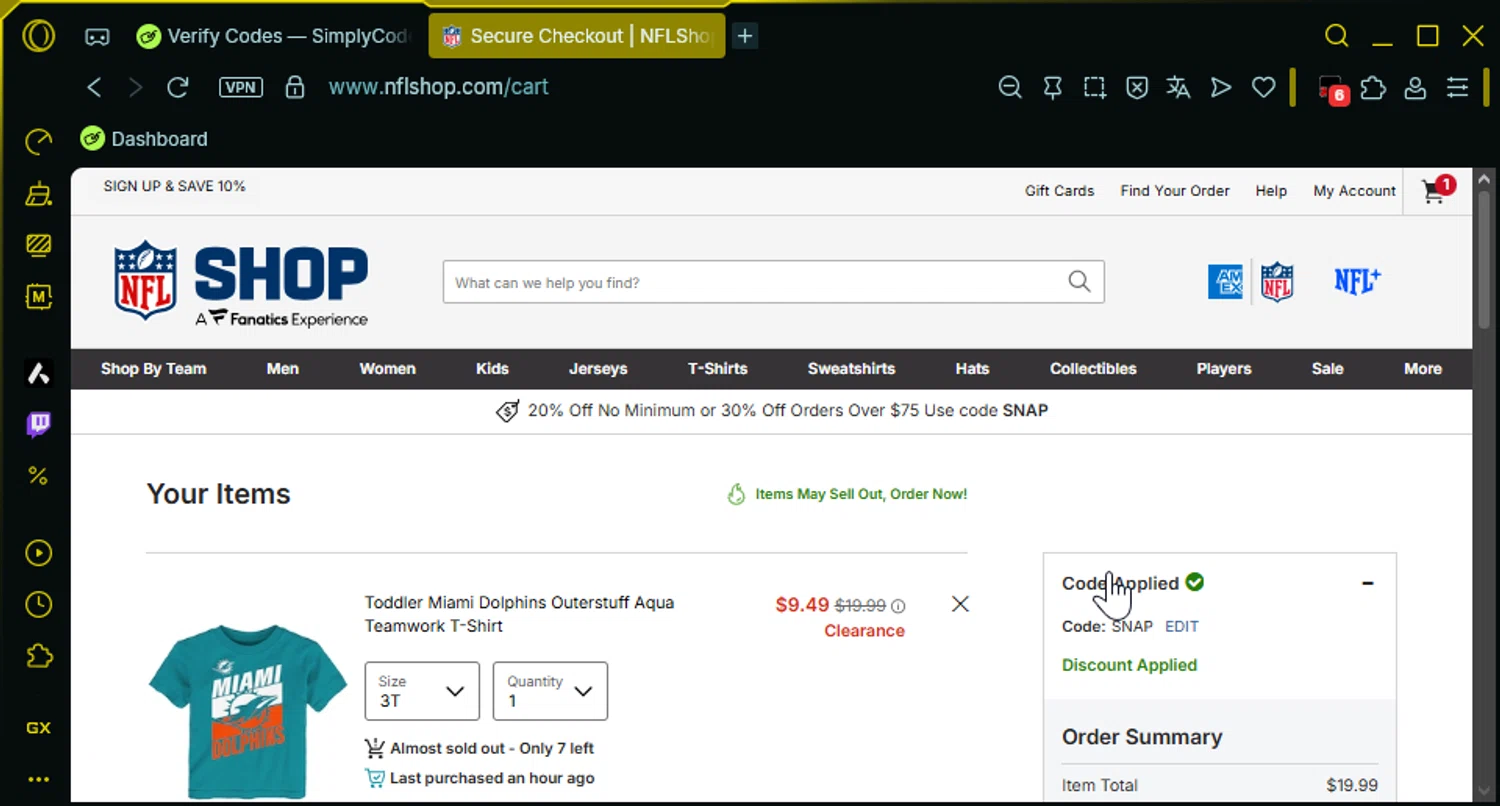
Task: View site security lock info
Action: point(294,87)
